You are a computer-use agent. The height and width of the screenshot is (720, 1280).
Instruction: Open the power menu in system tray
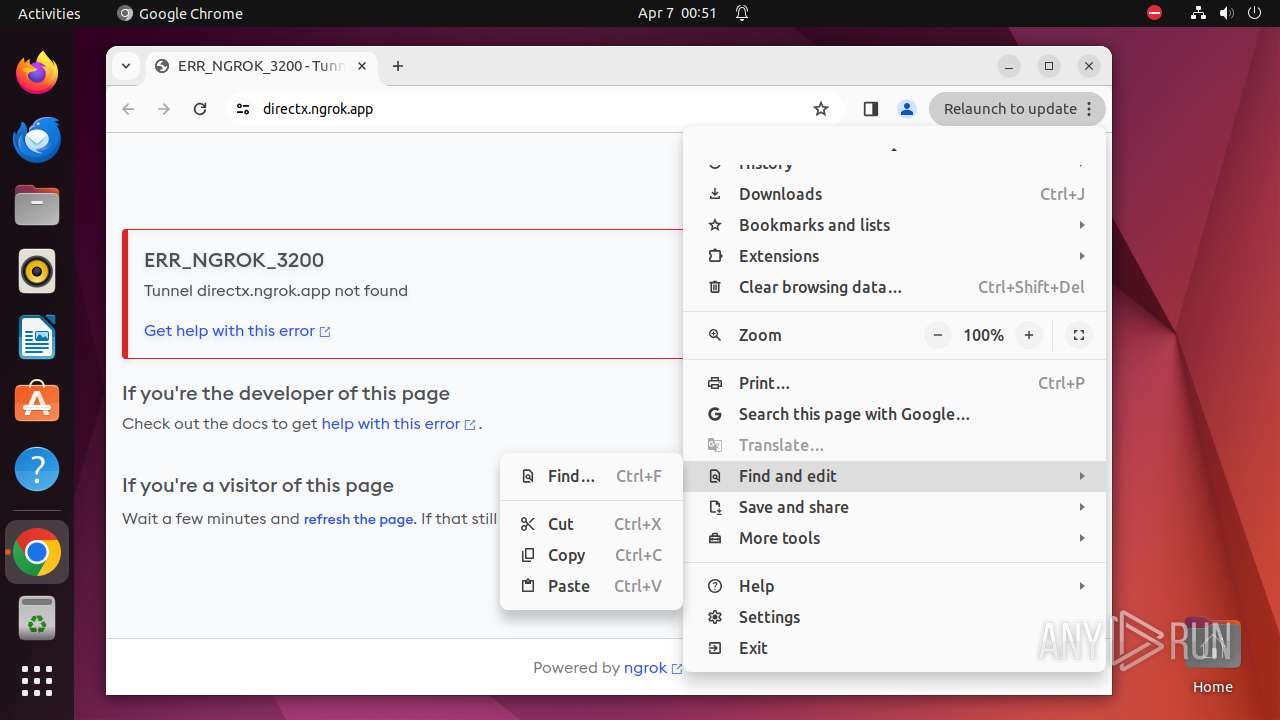[1254, 13]
